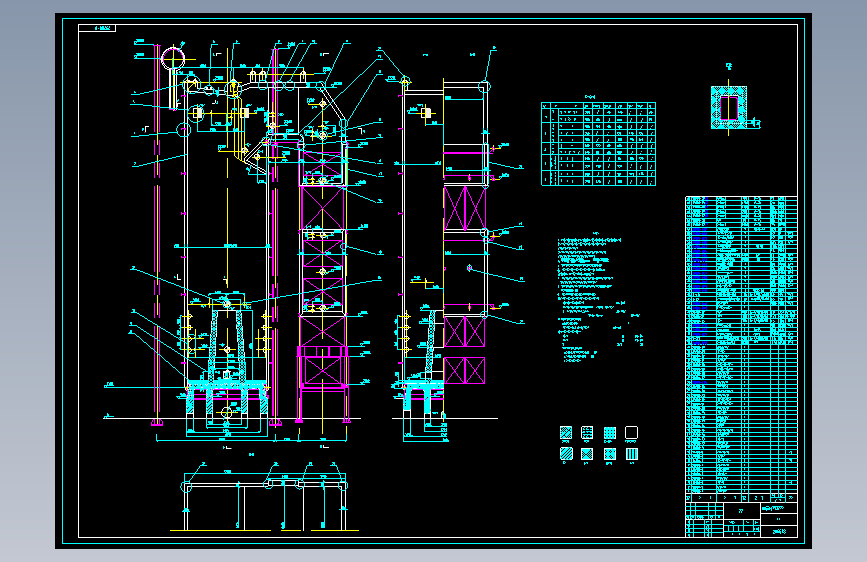Select the dotted-fill legend hatch sample
The width and height of the screenshot is (867, 562).
click(x=609, y=432)
